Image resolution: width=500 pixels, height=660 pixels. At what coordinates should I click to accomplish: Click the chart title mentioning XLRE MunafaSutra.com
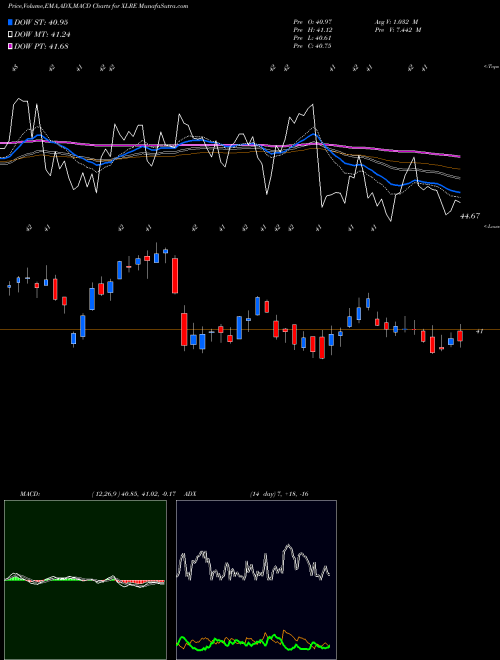click(x=98, y=6)
